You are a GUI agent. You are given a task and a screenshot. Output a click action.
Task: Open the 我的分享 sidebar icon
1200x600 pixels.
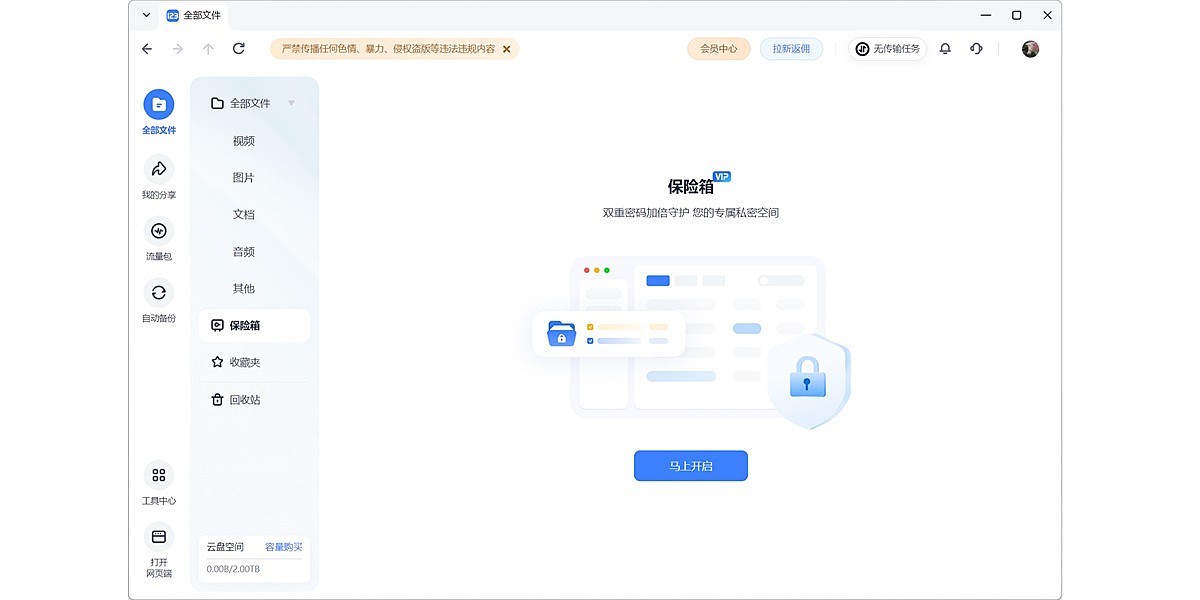click(158, 169)
